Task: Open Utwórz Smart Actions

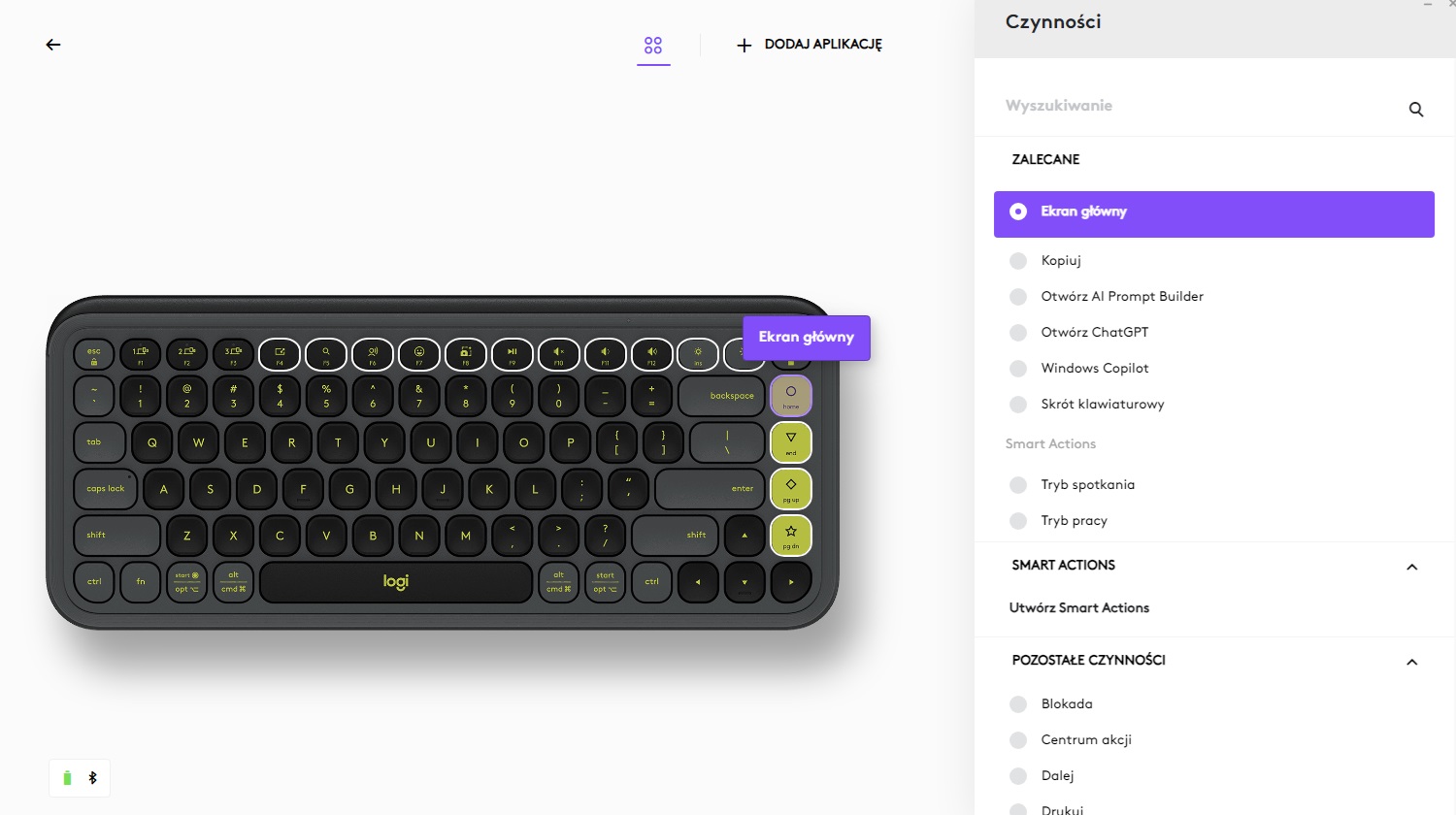Action: point(1079,608)
